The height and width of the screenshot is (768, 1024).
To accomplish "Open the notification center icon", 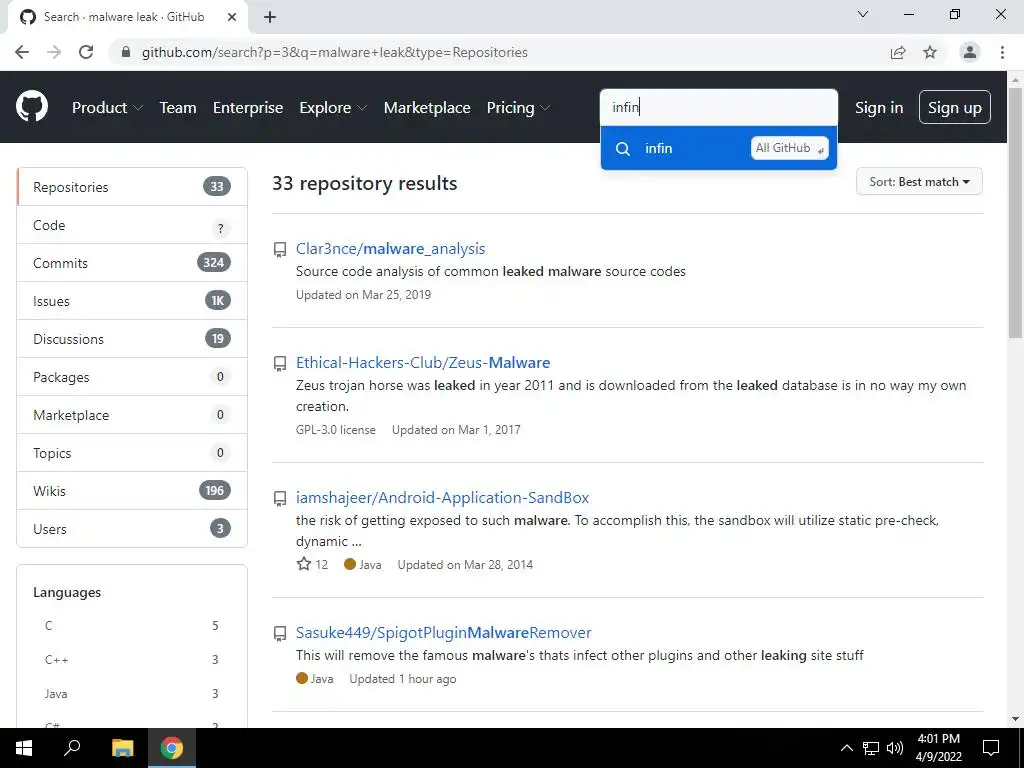I will (x=991, y=748).
